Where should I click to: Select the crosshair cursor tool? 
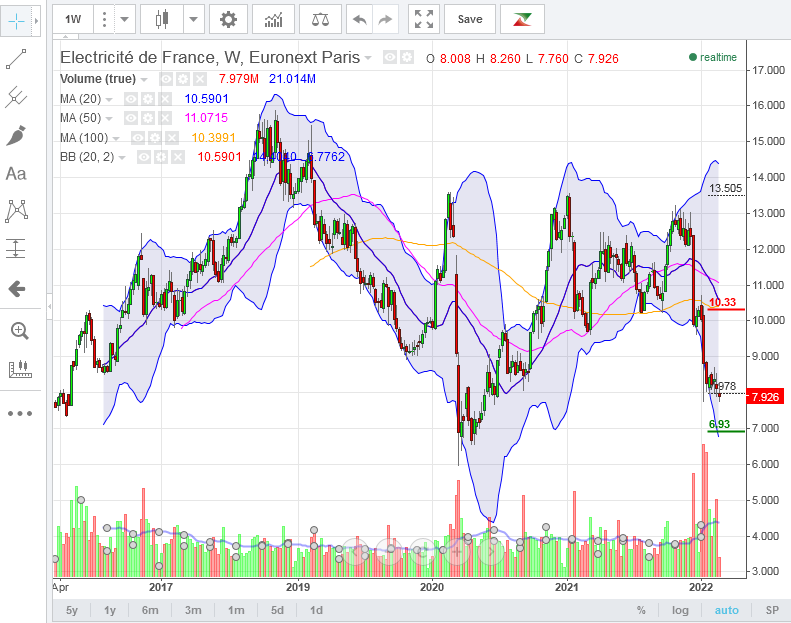pyautogui.click(x=16, y=21)
